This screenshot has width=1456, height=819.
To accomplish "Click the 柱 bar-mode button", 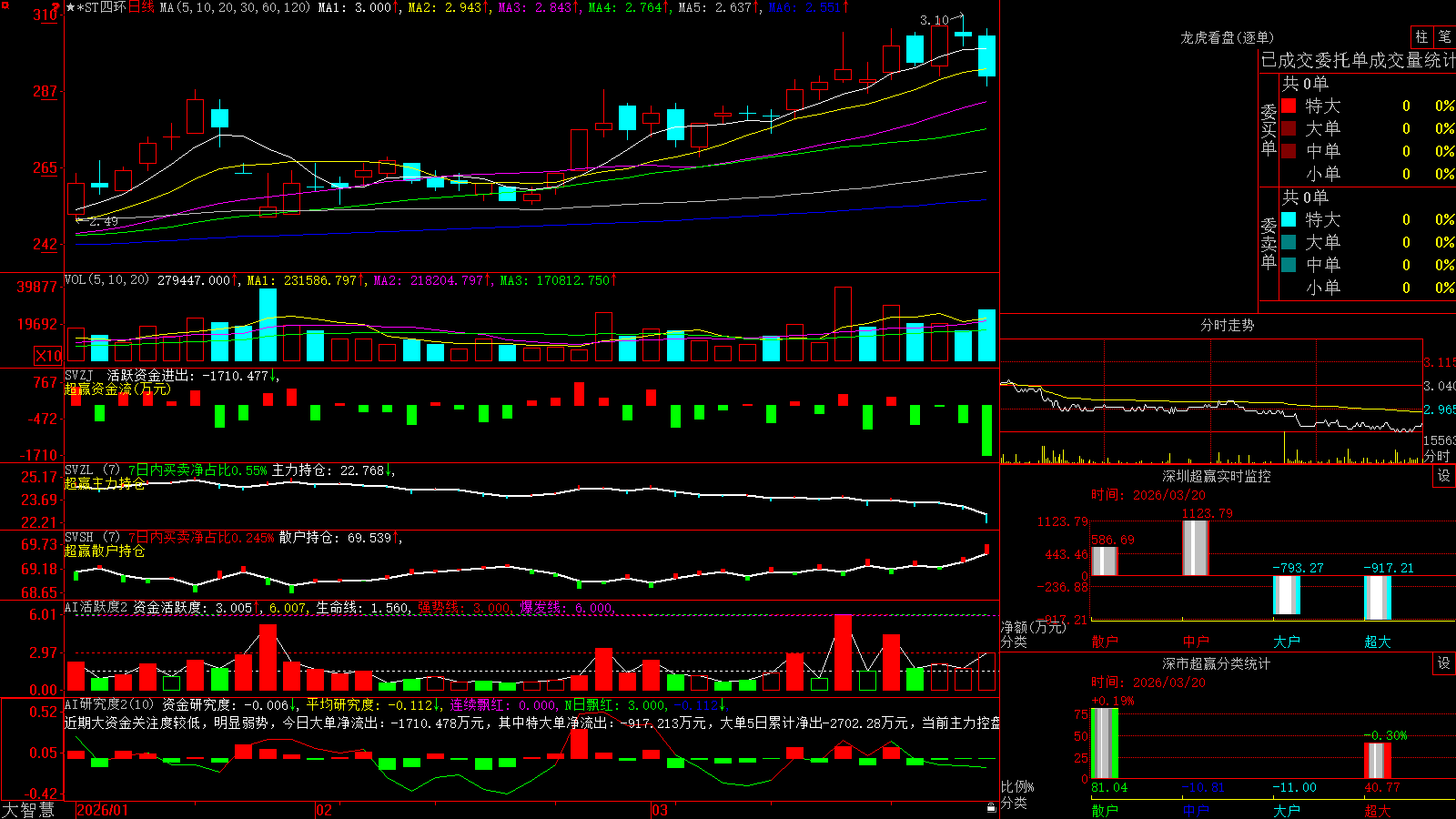I will point(1421,36).
